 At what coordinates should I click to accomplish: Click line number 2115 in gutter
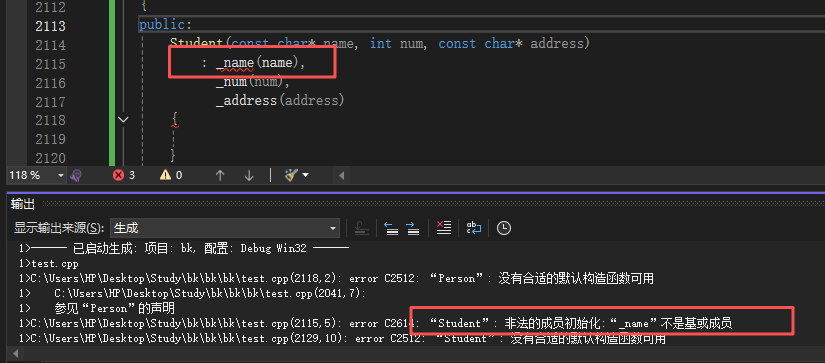pyautogui.click(x=51, y=64)
